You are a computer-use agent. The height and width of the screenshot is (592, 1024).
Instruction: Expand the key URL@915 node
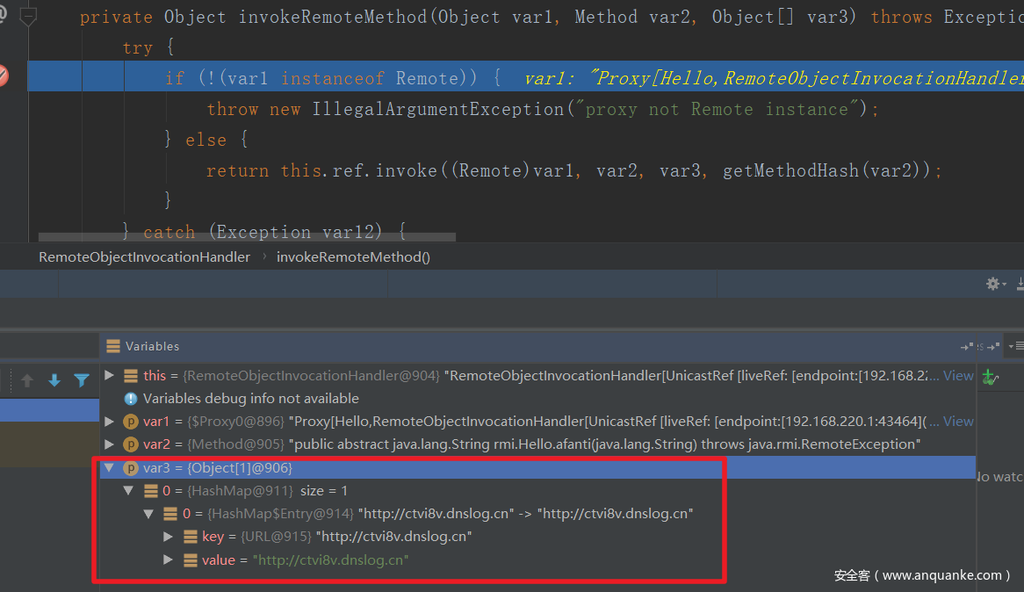point(168,537)
